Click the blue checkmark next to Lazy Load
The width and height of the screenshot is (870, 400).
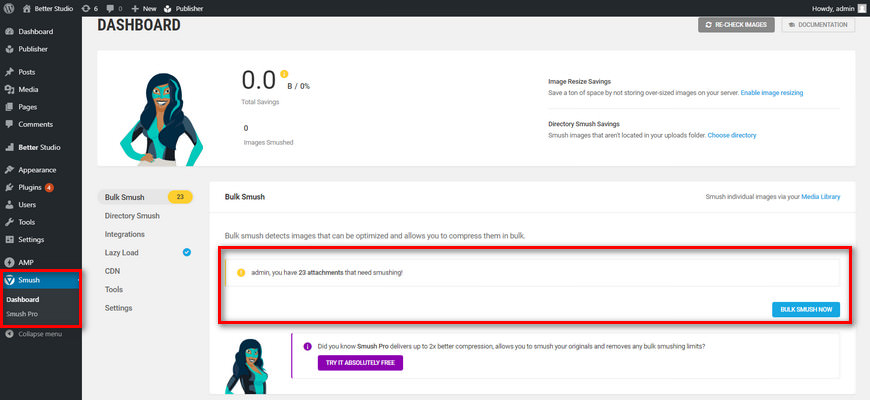coord(187,252)
